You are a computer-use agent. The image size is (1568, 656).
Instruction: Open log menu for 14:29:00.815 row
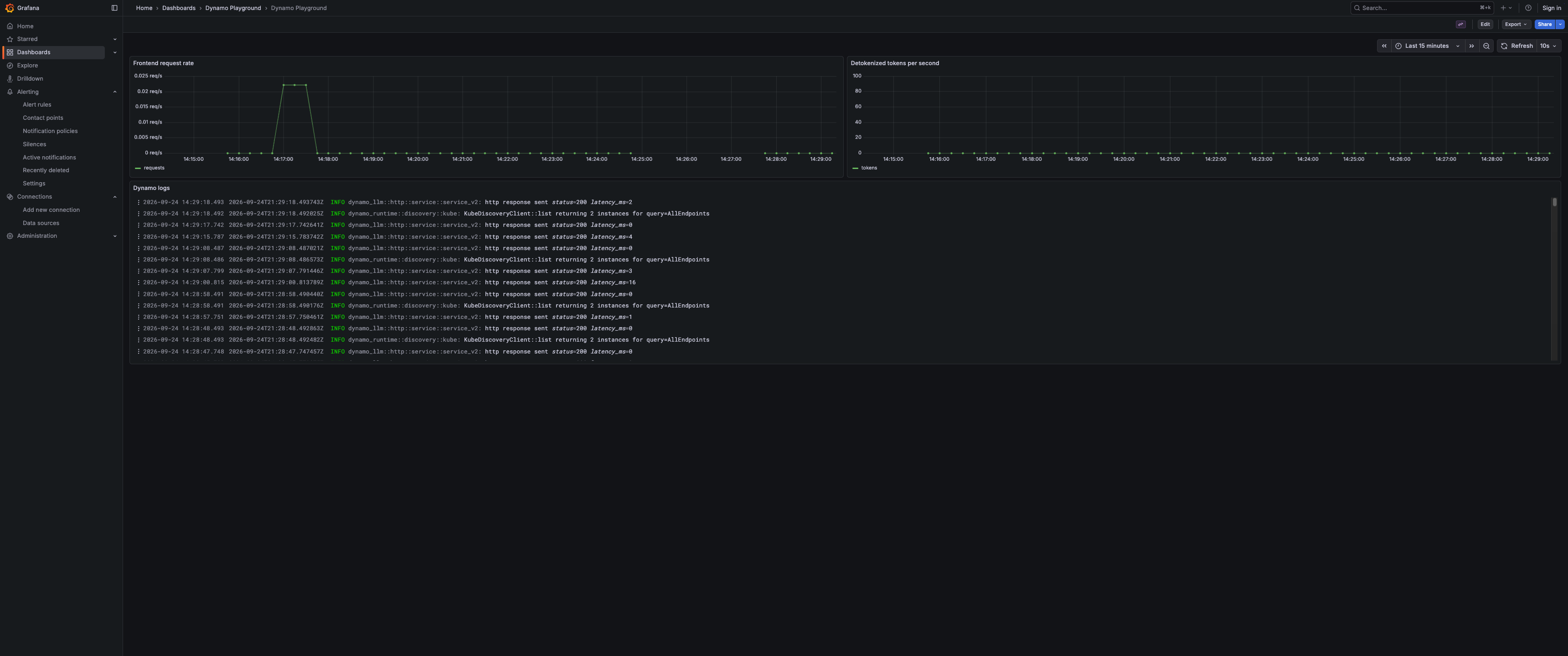tap(138, 282)
